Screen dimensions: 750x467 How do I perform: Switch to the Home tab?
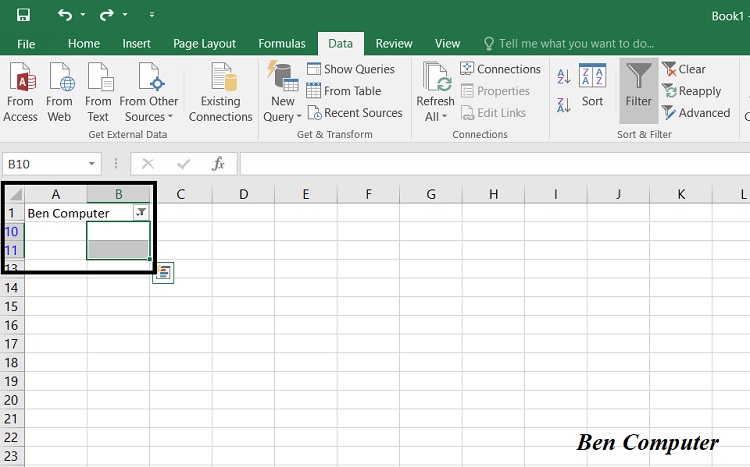[x=84, y=44]
